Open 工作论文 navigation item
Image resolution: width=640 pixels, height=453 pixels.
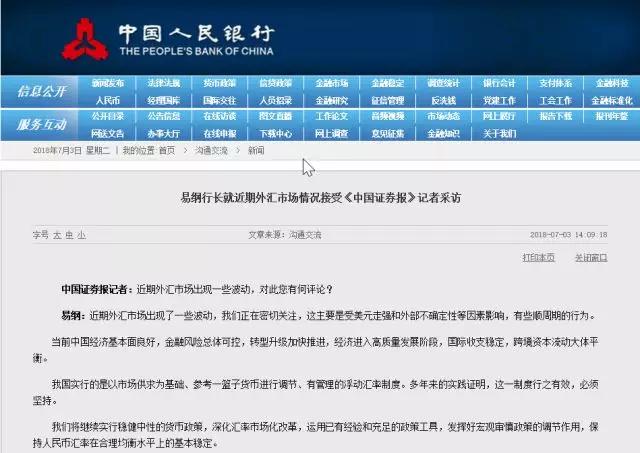[x=331, y=116]
